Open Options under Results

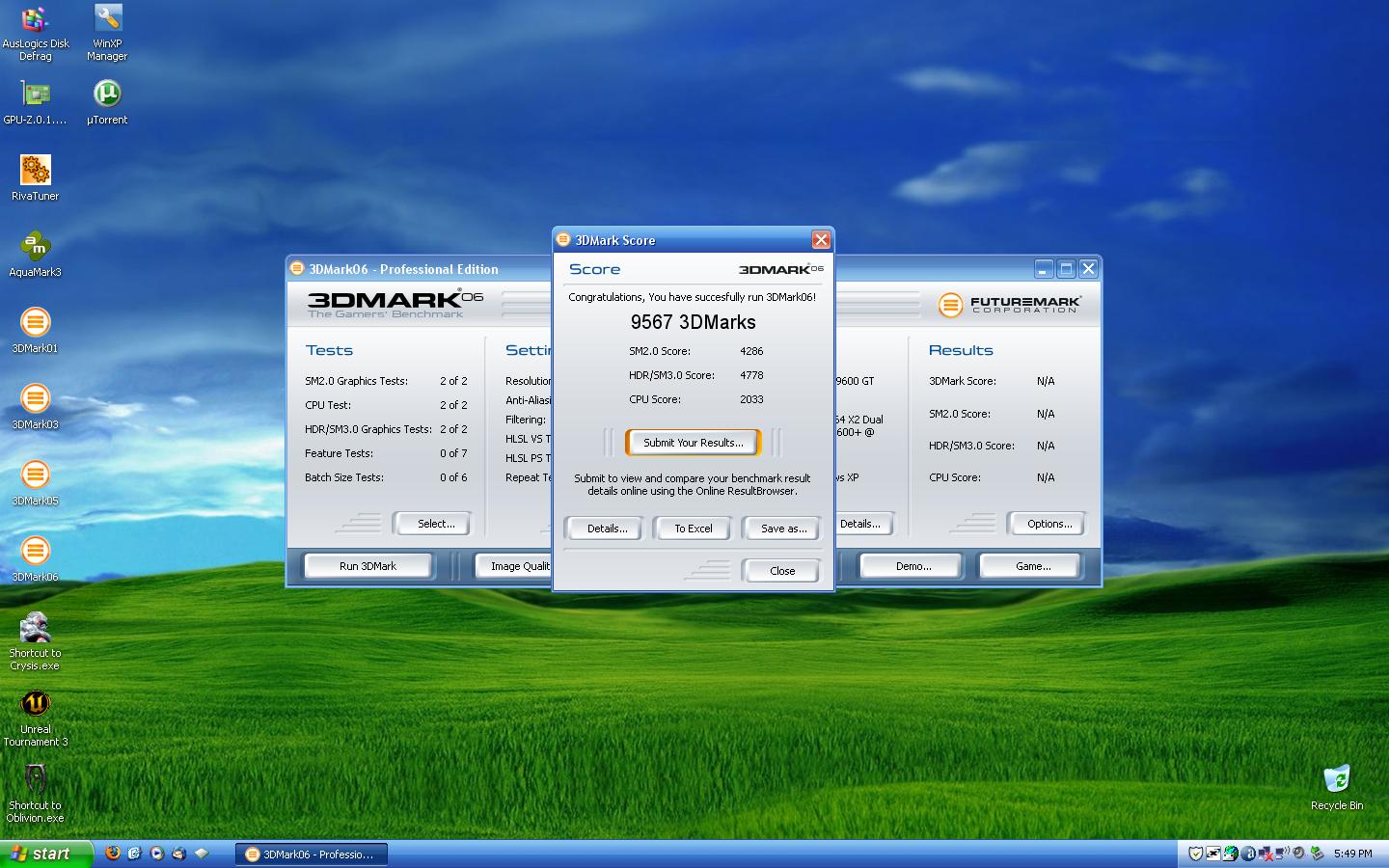pos(1049,524)
